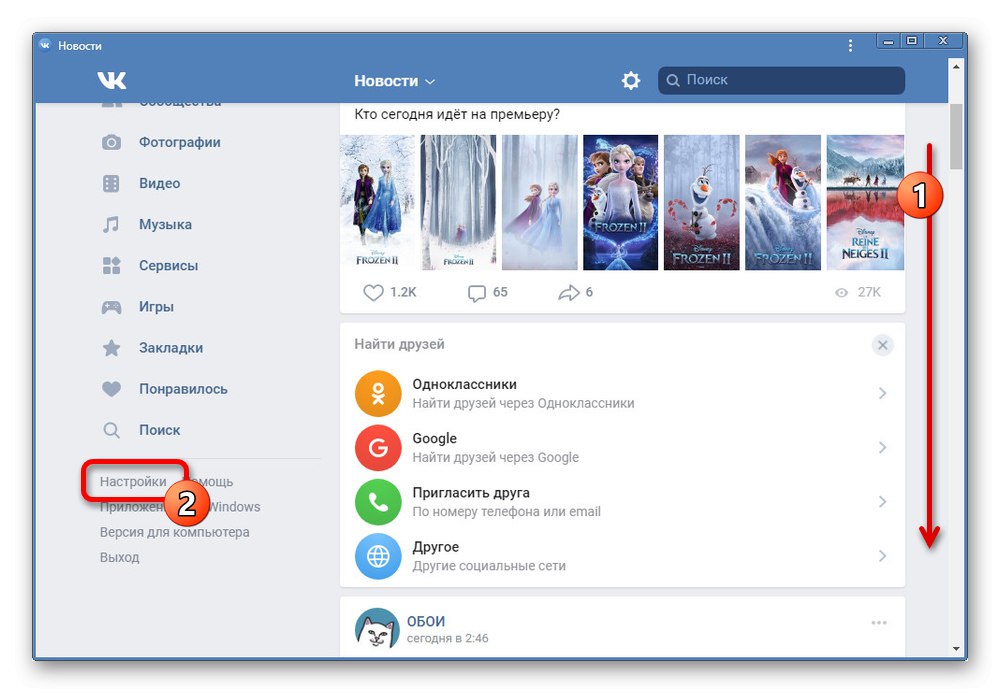The image size is (1000, 693).
Task: Click the gamepad icon beside Игры
Action: [112, 307]
